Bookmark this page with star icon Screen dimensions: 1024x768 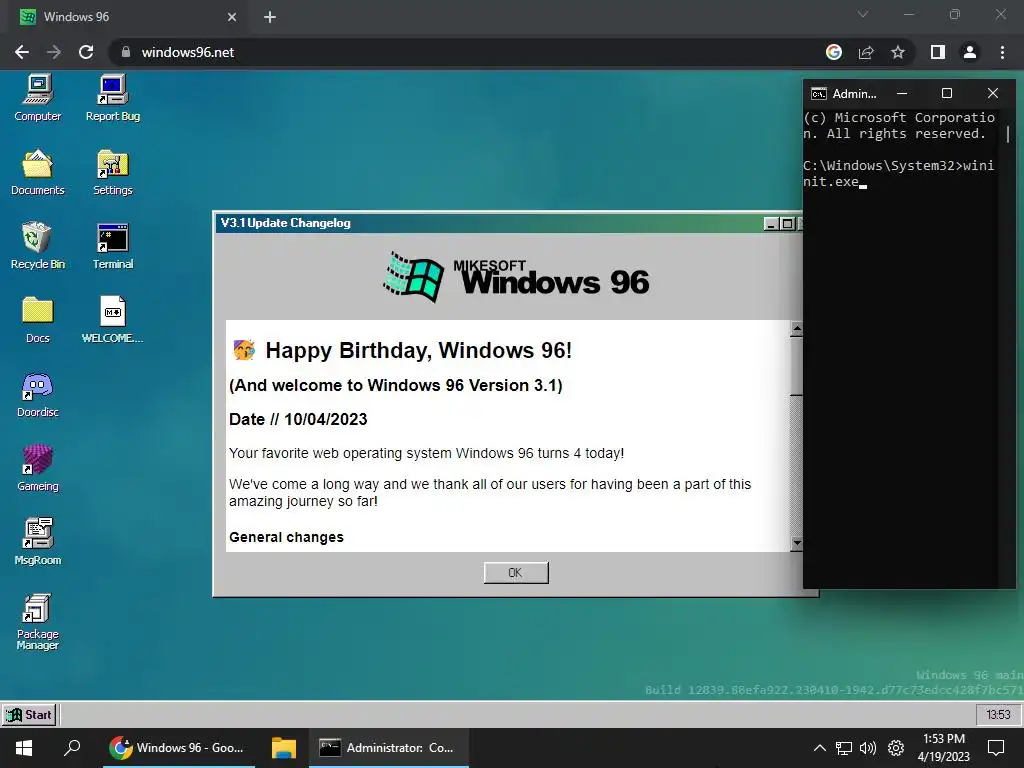click(x=898, y=52)
